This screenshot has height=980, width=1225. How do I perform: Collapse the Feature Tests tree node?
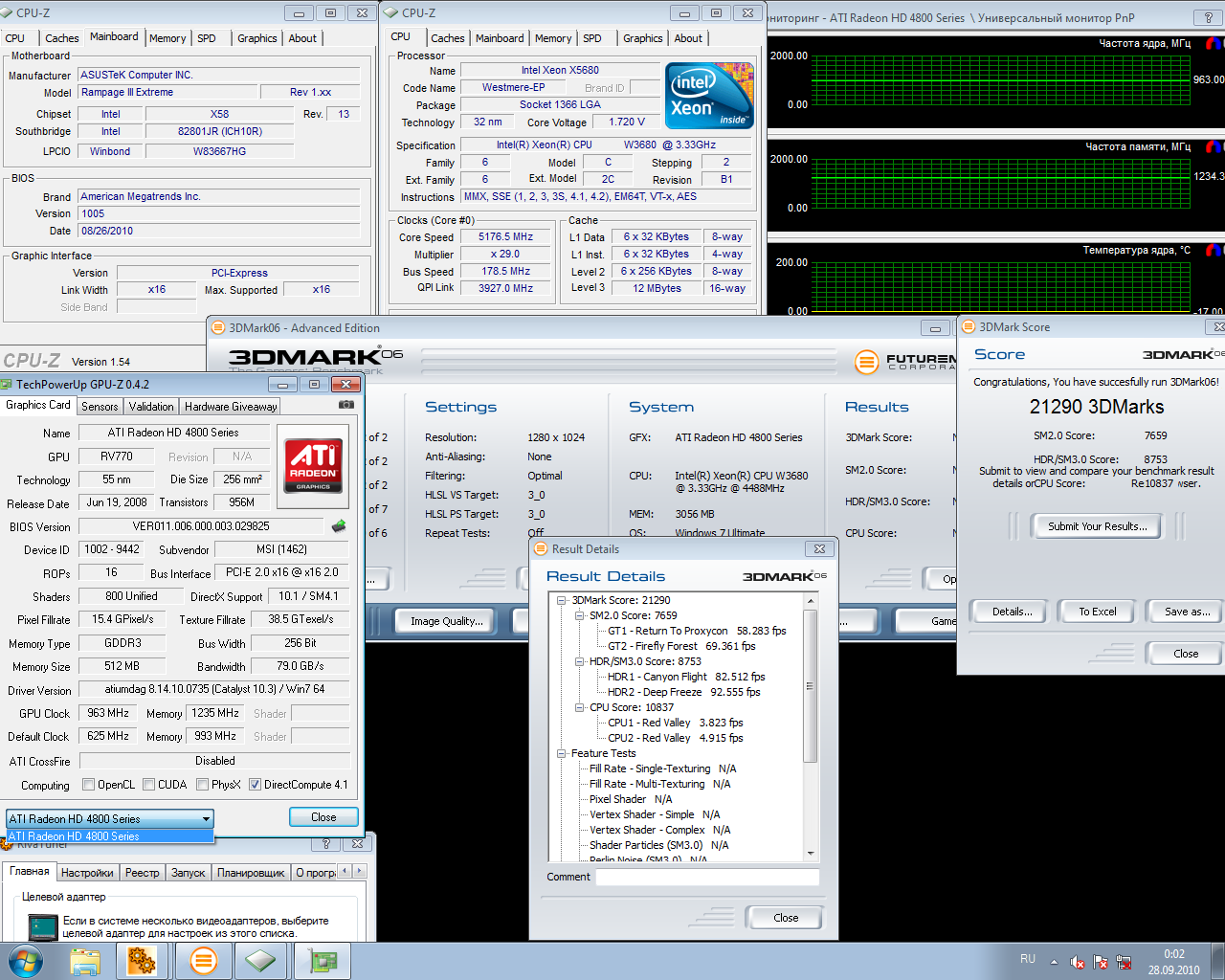coord(562,753)
